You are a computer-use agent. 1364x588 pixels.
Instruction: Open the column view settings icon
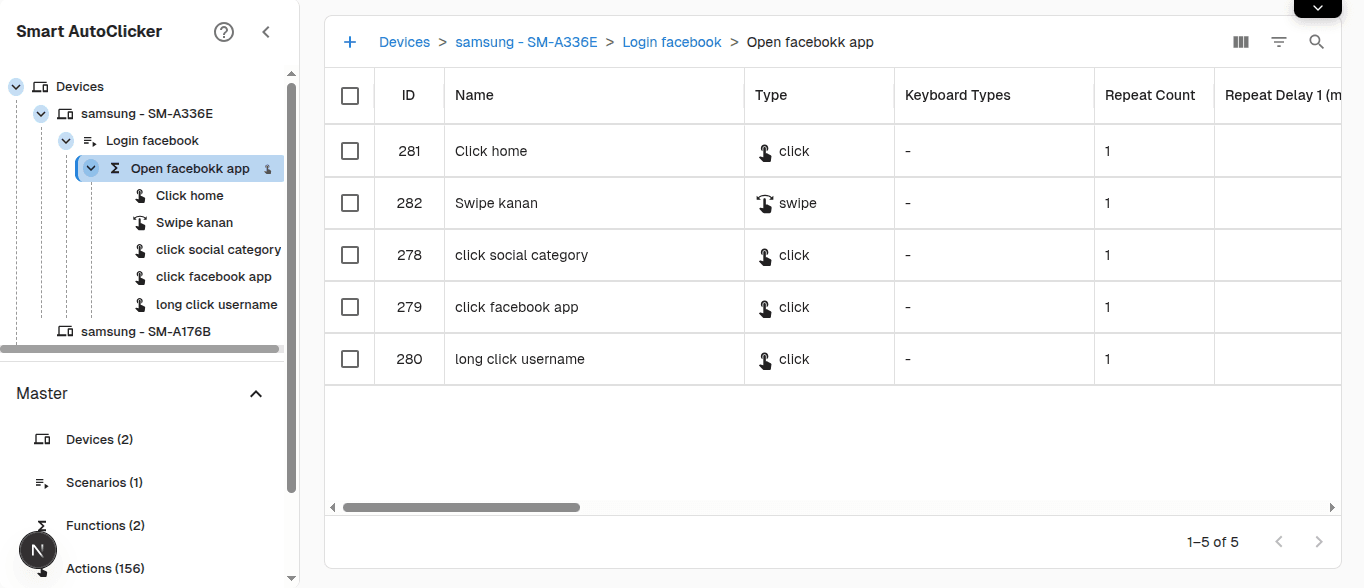click(x=1241, y=42)
